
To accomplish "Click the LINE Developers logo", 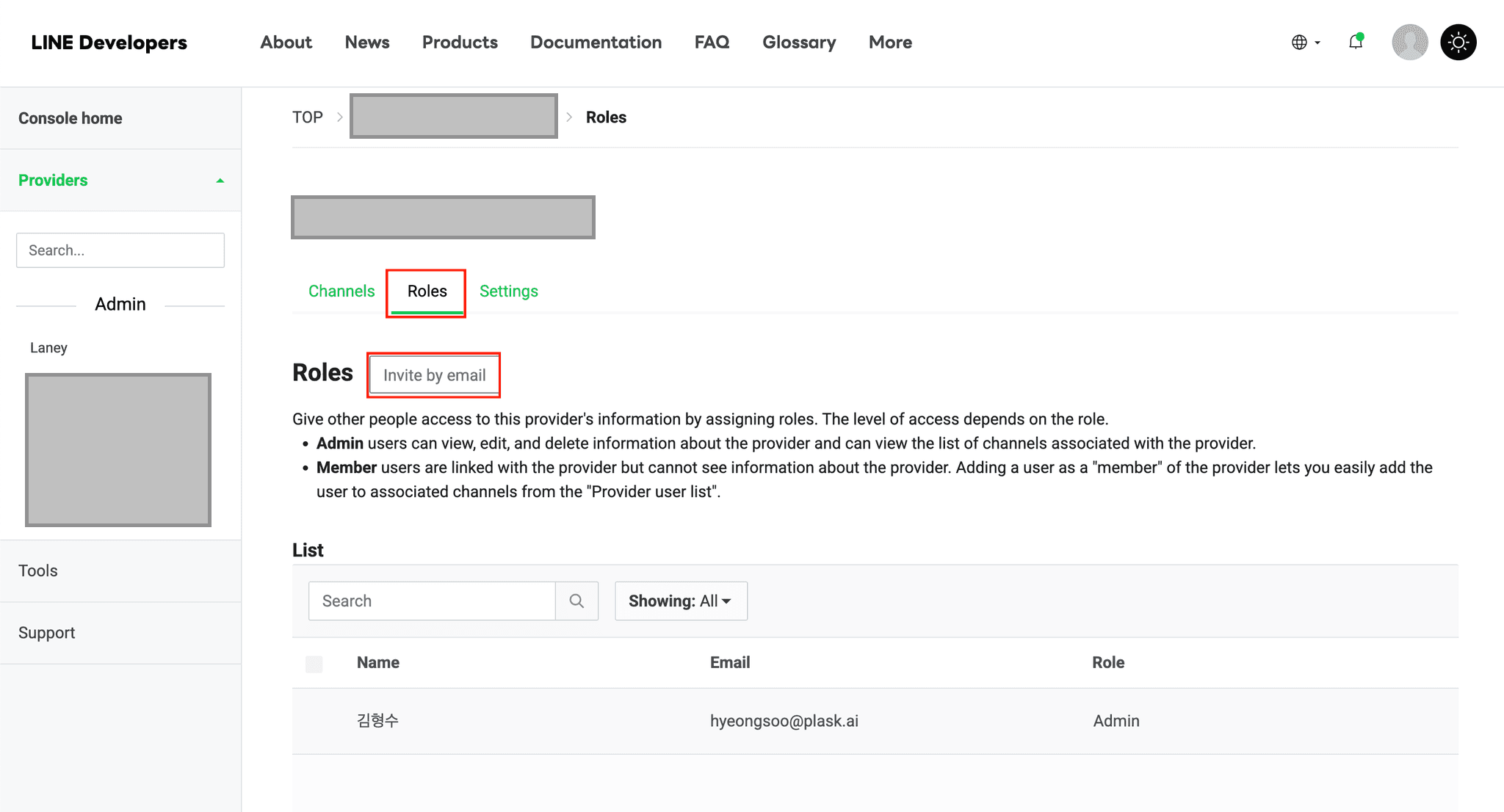I will [109, 43].
